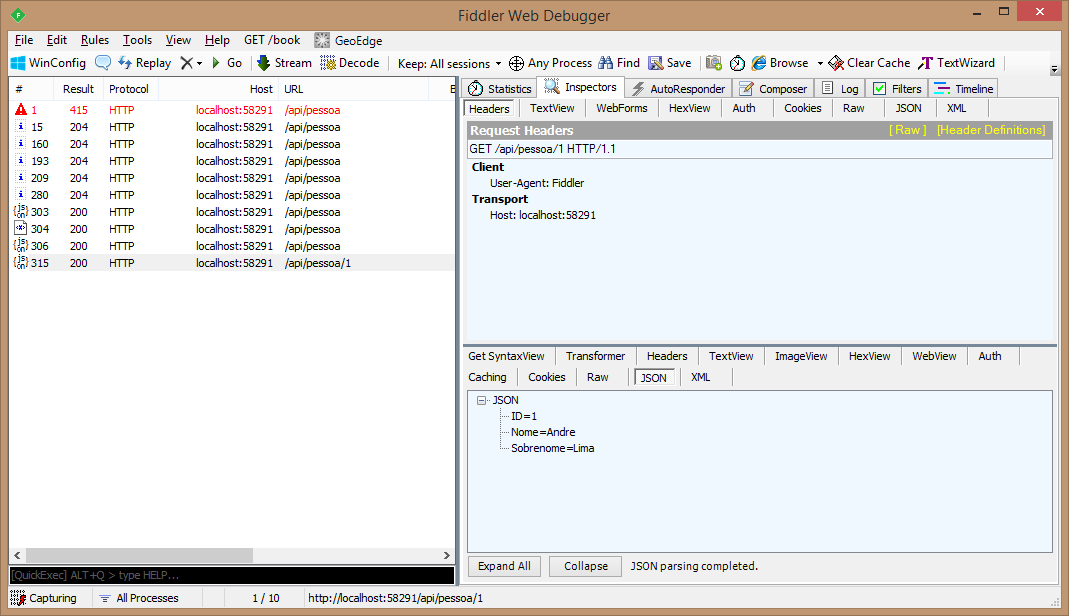
Task: Click the Collapse button
Action: (x=586, y=566)
